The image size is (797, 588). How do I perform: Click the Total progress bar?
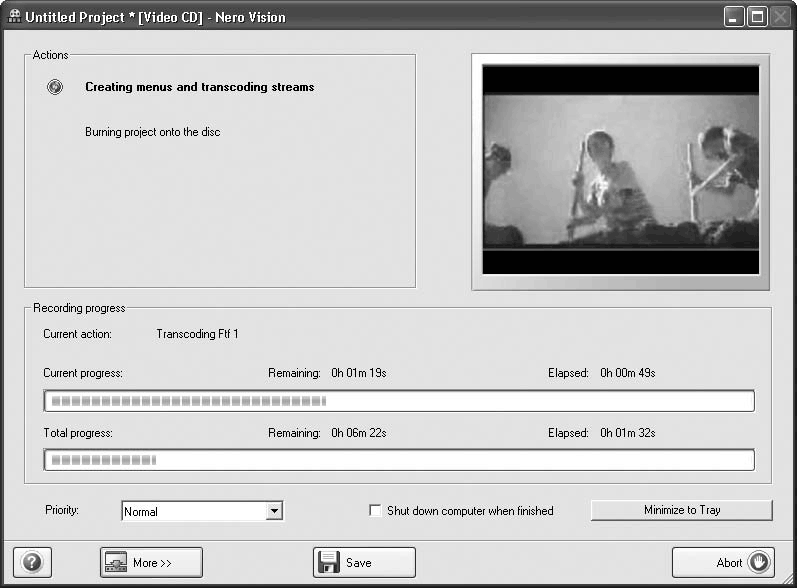coord(398,460)
